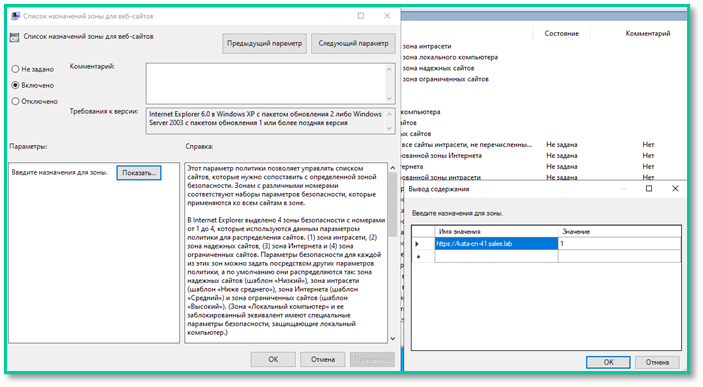The image size is (703, 387).
Task: Select the Включено radio button
Action: pos(15,85)
